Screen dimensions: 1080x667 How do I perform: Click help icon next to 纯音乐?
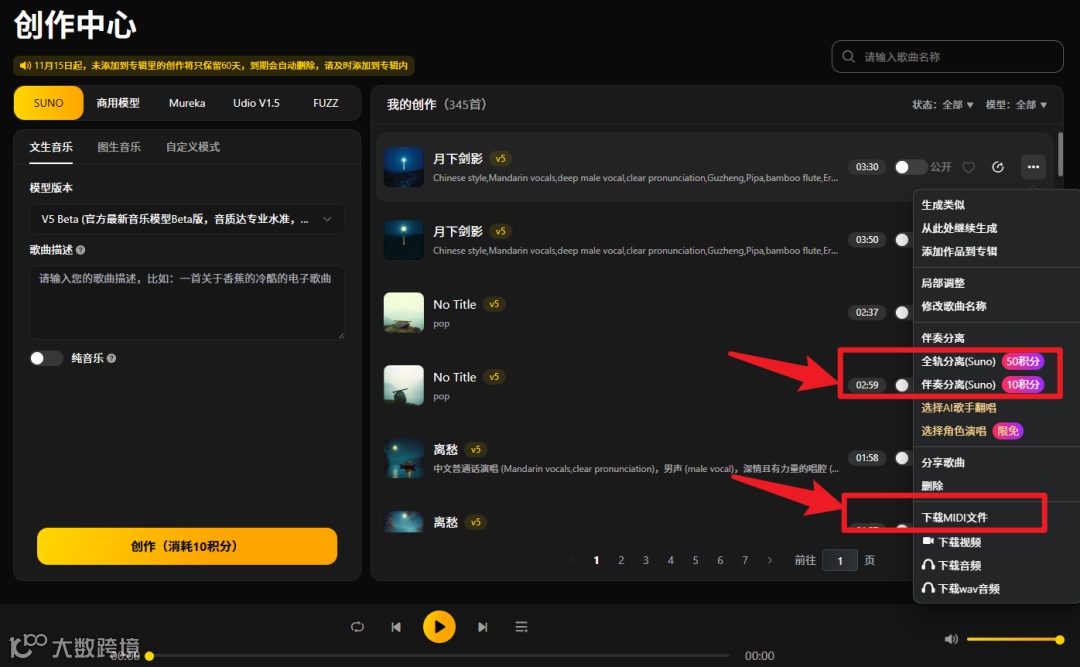112,358
